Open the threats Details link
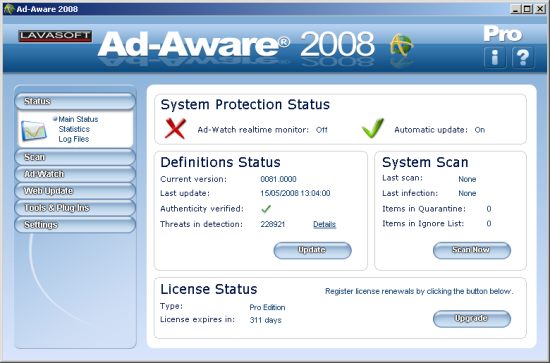550x363 pixels. tap(324, 224)
